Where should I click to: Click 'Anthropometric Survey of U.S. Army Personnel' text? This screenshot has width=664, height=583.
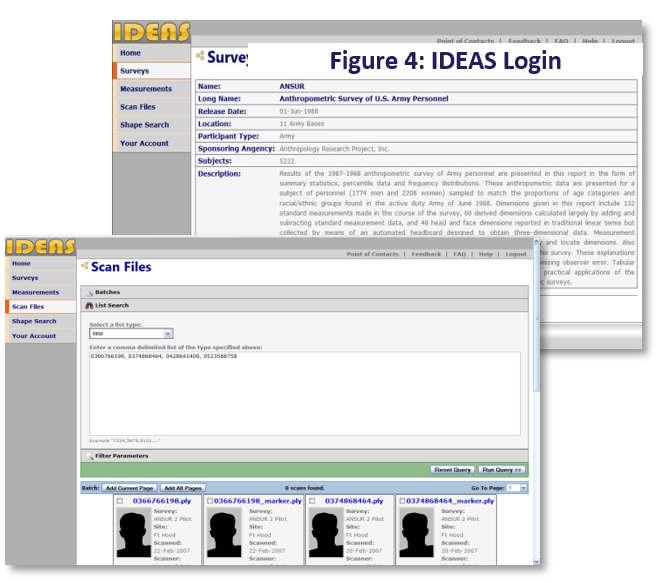363,99
